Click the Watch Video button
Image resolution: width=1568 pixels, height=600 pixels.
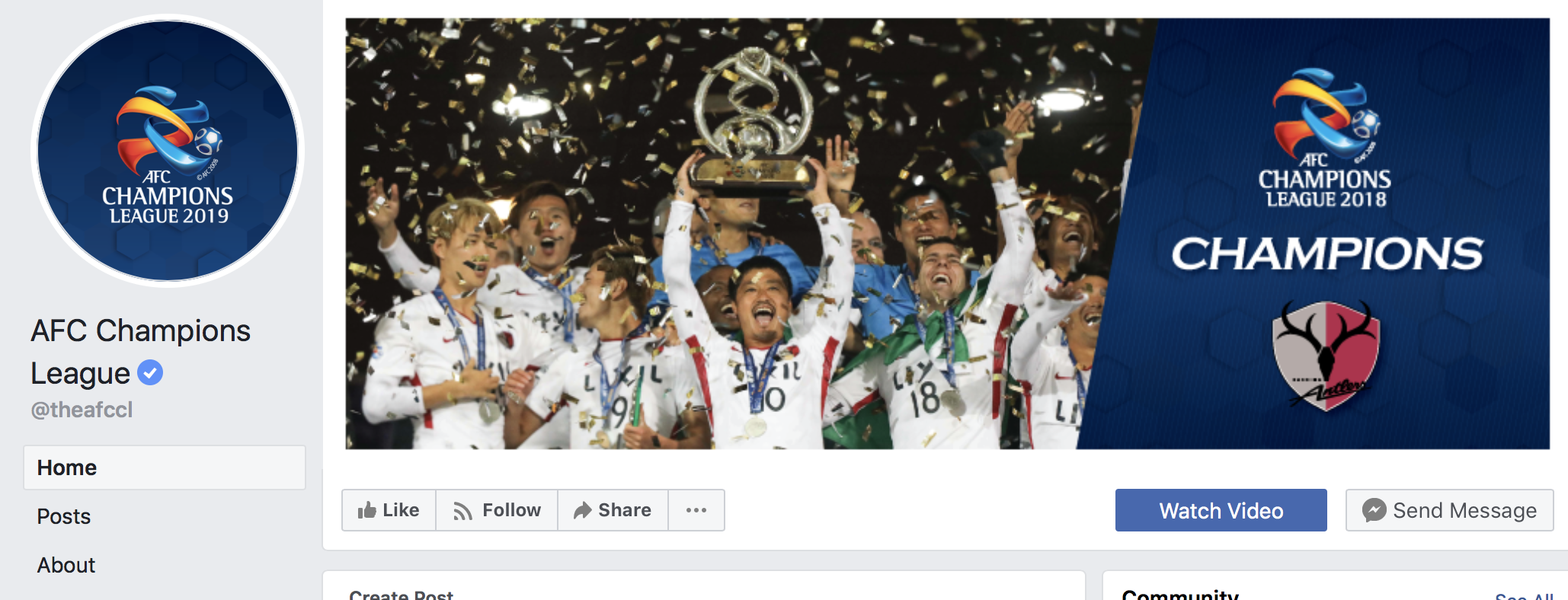(1221, 510)
